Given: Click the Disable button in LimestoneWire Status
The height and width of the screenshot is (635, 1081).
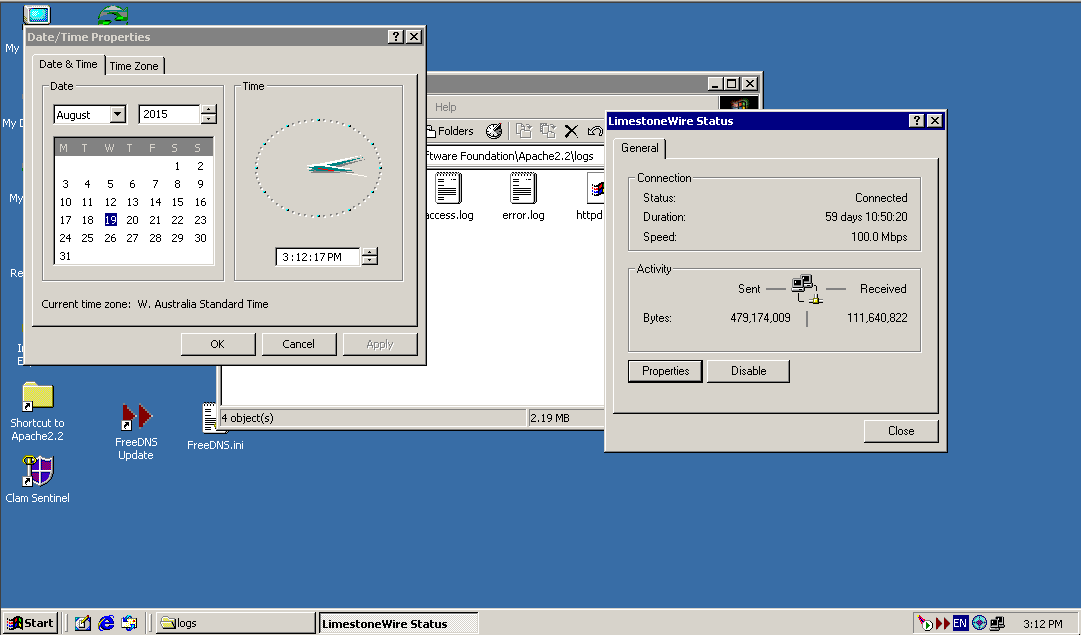Looking at the screenshot, I should [x=749, y=371].
